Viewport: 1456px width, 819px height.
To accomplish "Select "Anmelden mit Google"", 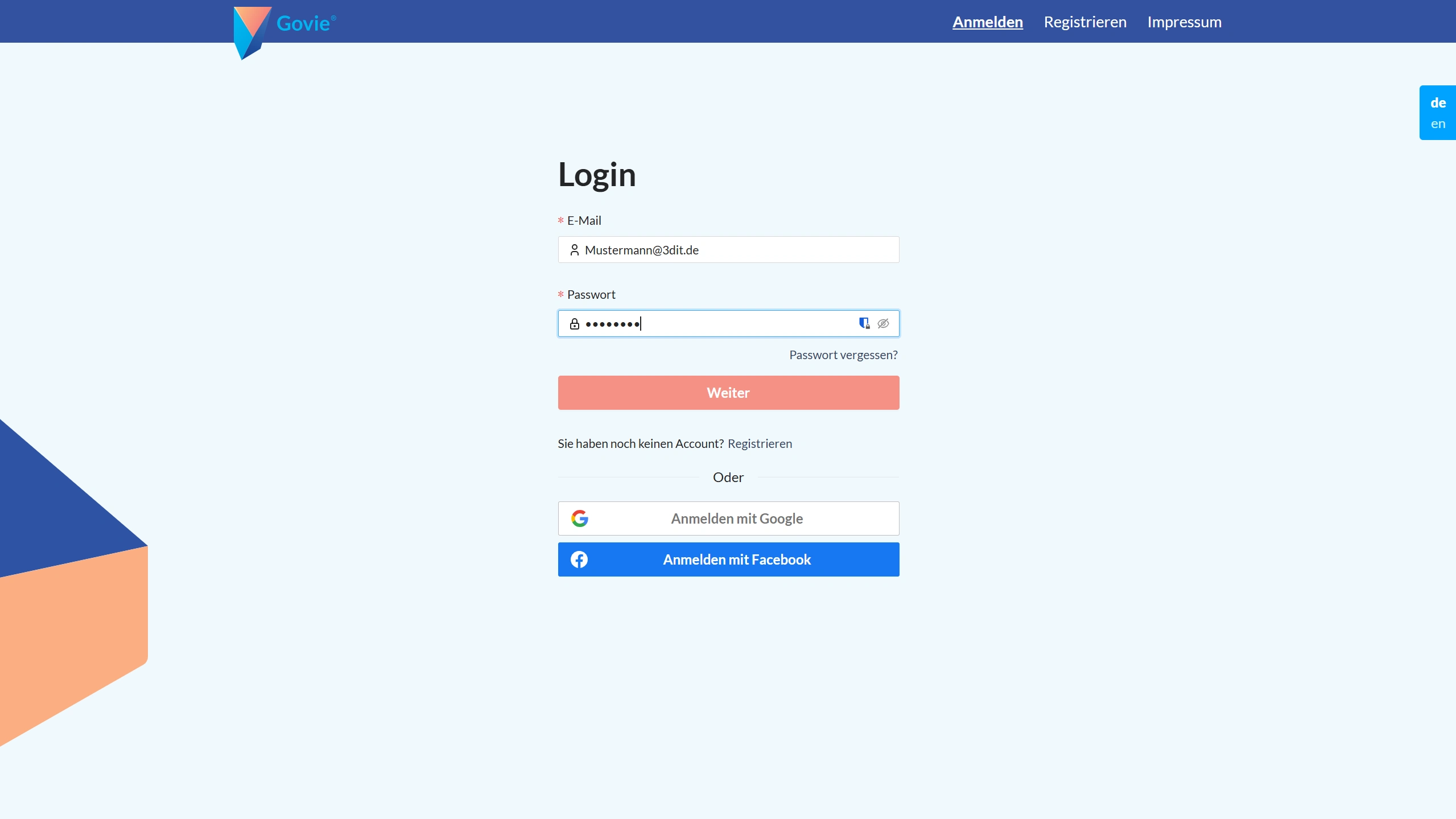I will [728, 518].
